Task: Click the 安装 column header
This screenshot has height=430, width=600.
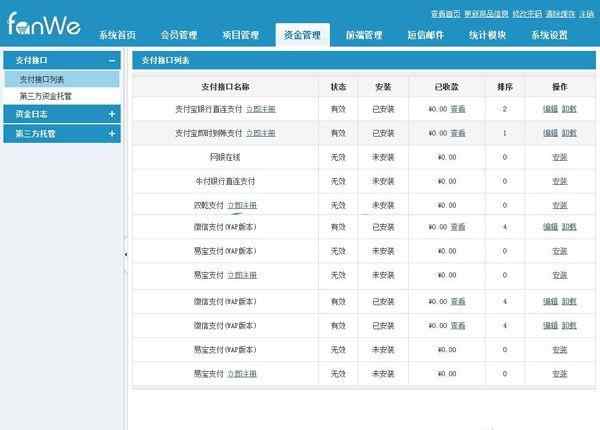Action: pyautogui.click(x=383, y=87)
